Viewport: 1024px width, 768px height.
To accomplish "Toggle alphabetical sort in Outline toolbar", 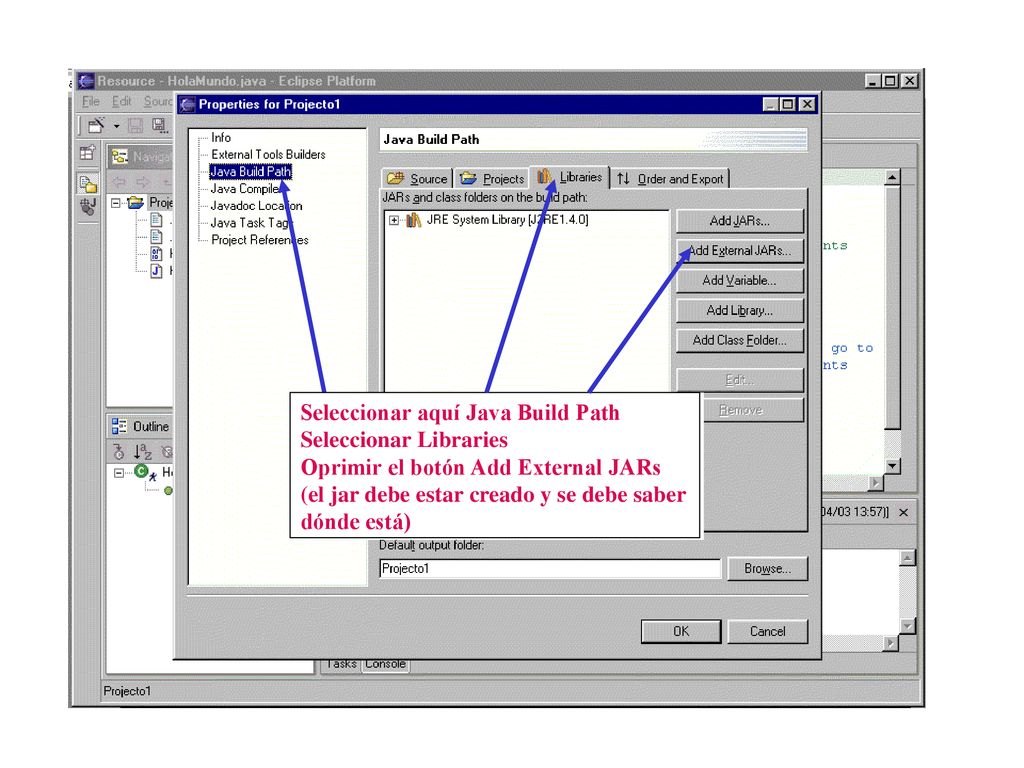I will tap(142, 451).
